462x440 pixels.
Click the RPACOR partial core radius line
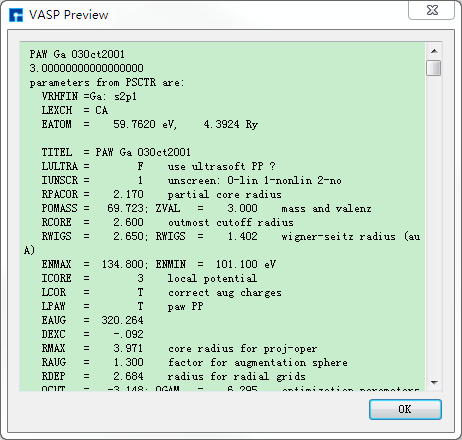click(x=161, y=194)
